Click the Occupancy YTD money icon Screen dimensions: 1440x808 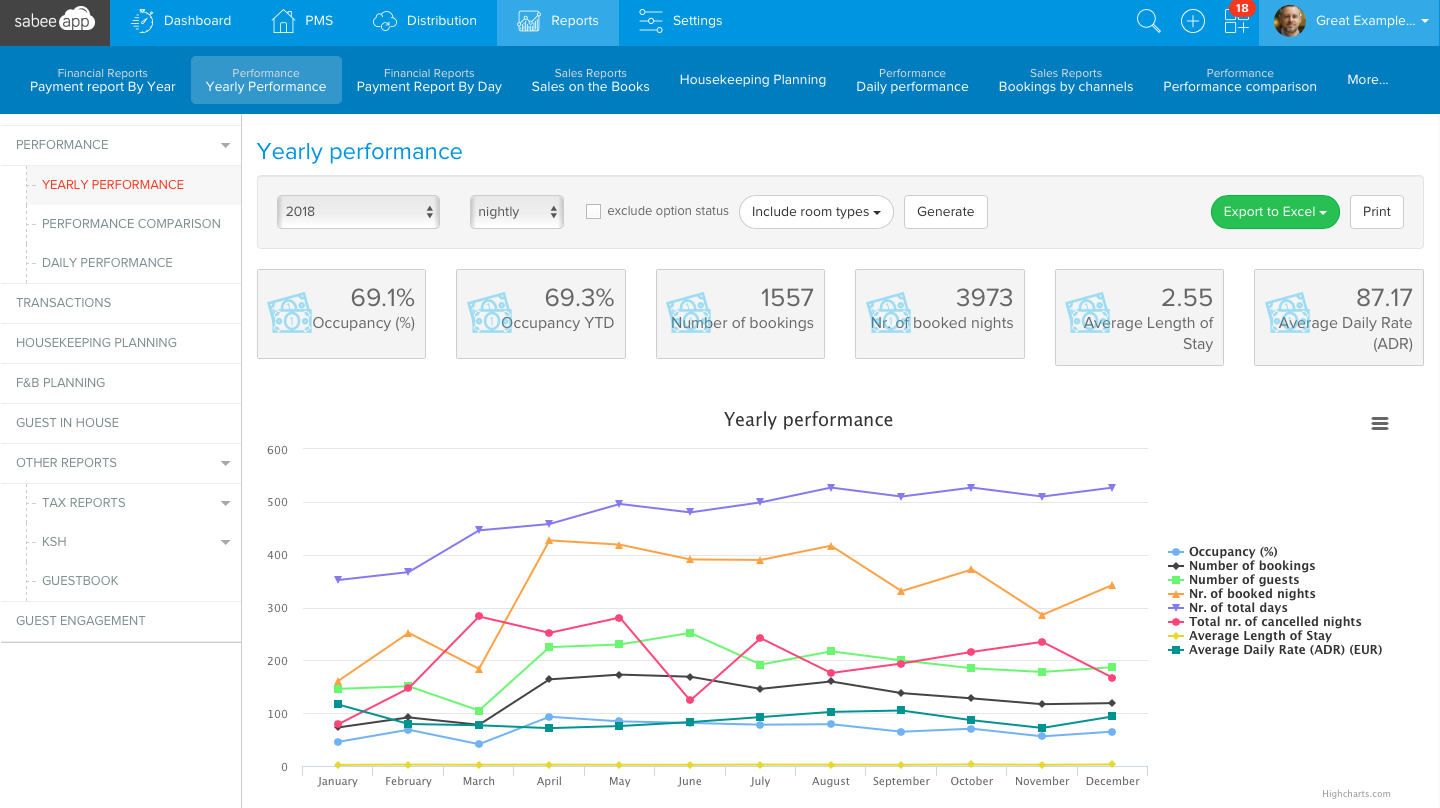pos(489,314)
